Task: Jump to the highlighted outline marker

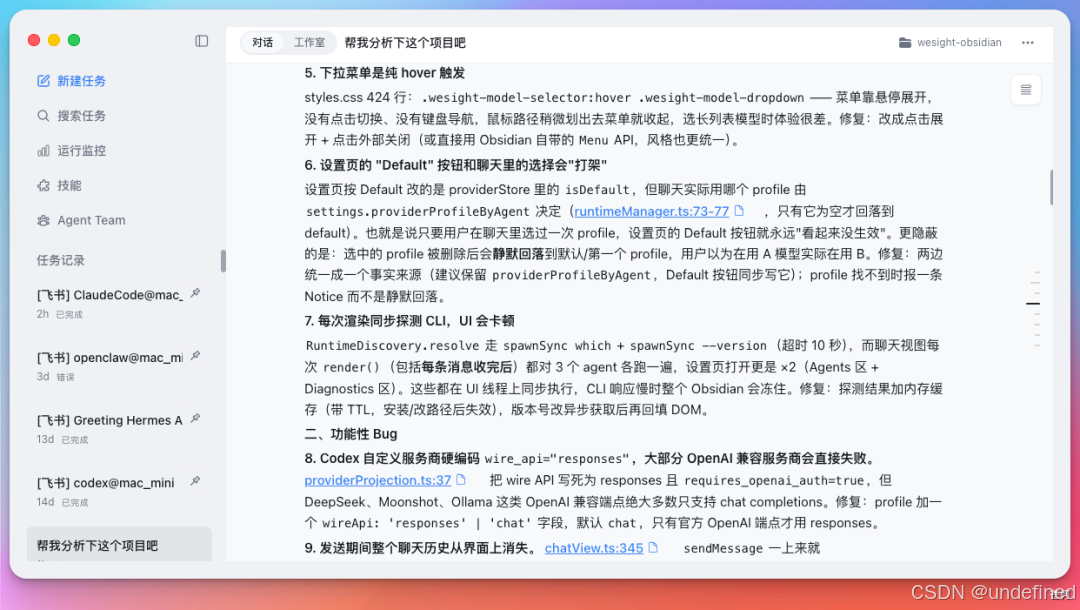Action: pyautogui.click(x=1032, y=303)
